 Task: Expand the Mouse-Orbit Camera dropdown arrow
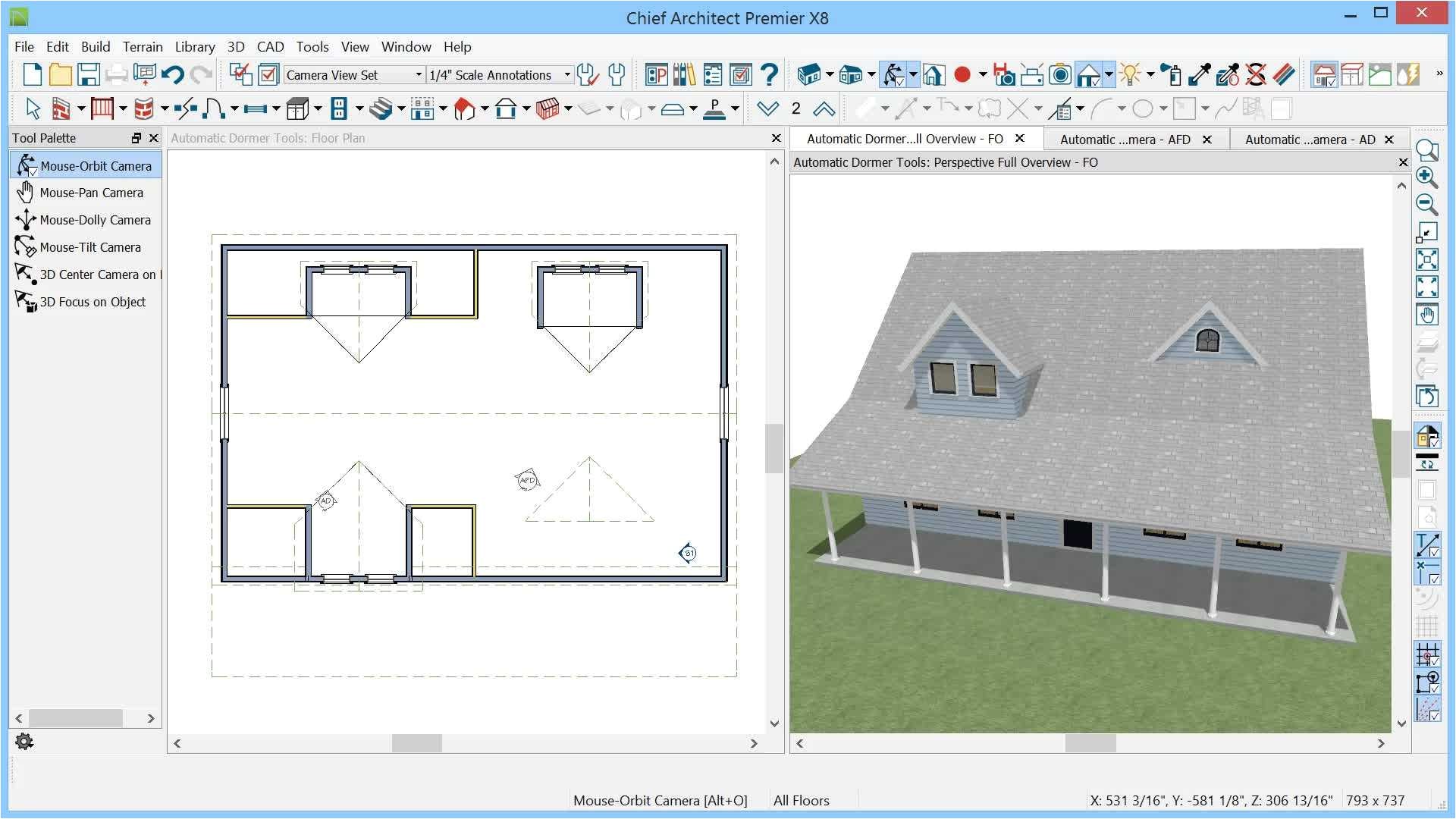click(912, 74)
